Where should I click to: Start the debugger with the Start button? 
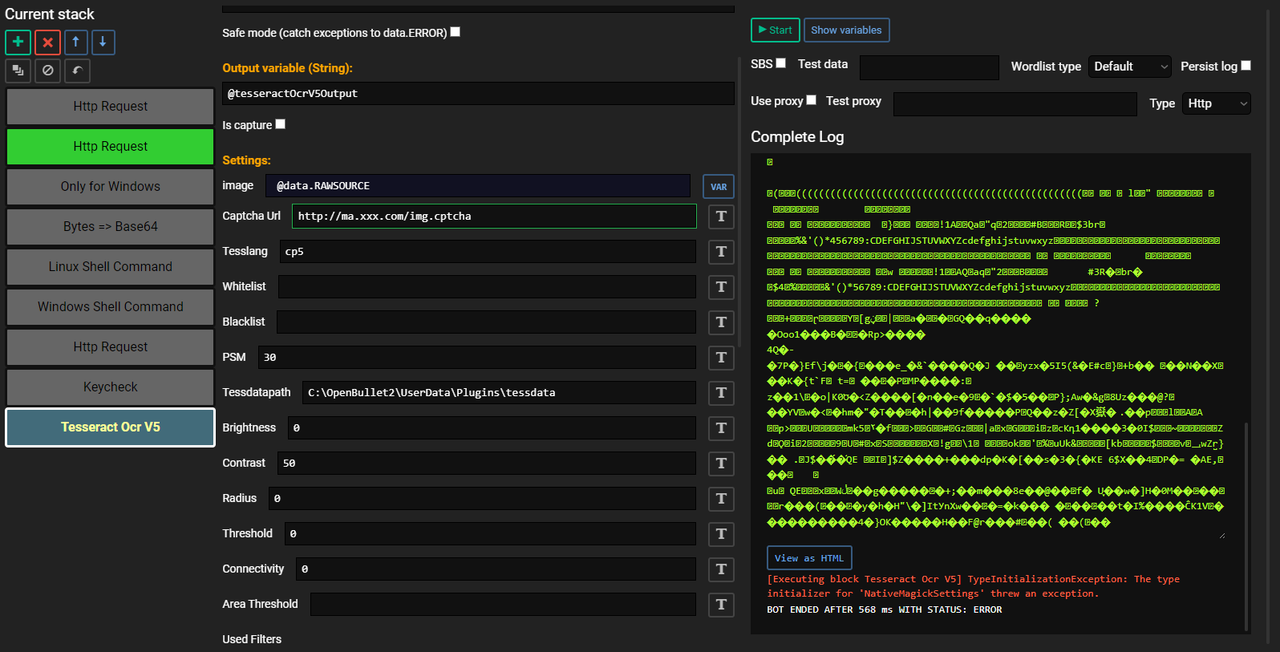coord(774,30)
